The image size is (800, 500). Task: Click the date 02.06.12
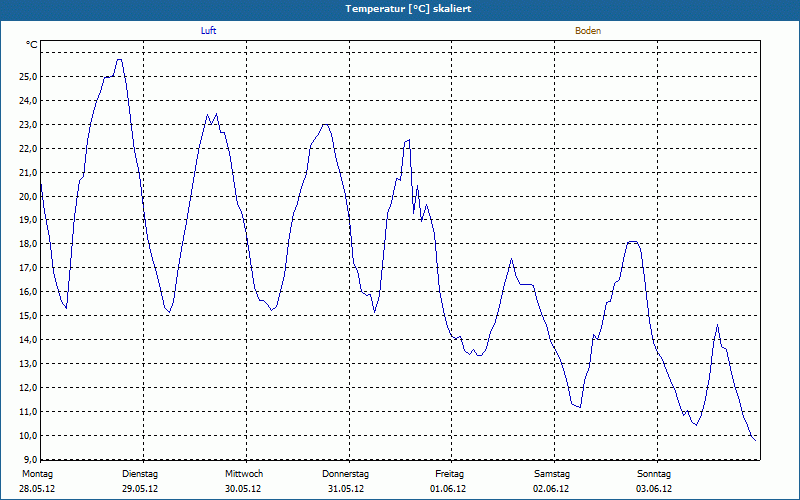click(551, 489)
